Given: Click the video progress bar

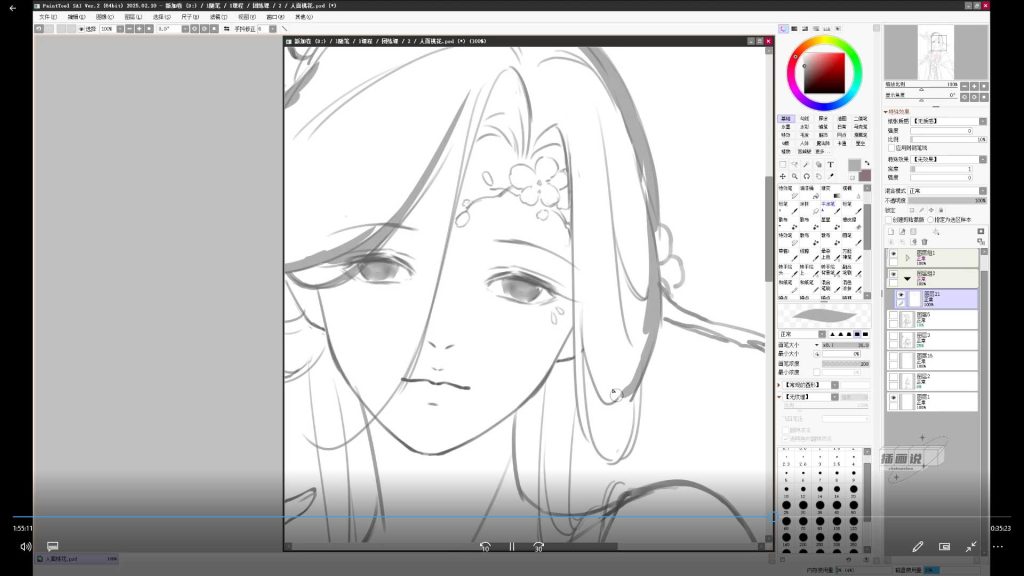Looking at the screenshot, I should coord(511,517).
